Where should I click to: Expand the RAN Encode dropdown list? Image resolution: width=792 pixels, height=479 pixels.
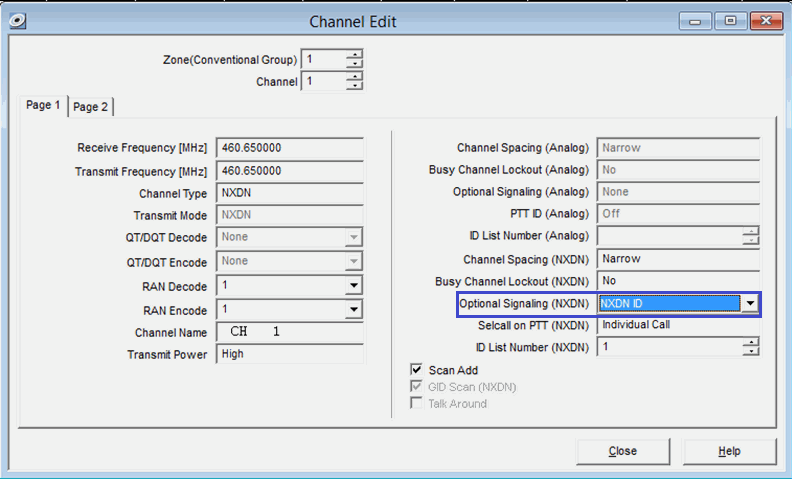point(354,309)
